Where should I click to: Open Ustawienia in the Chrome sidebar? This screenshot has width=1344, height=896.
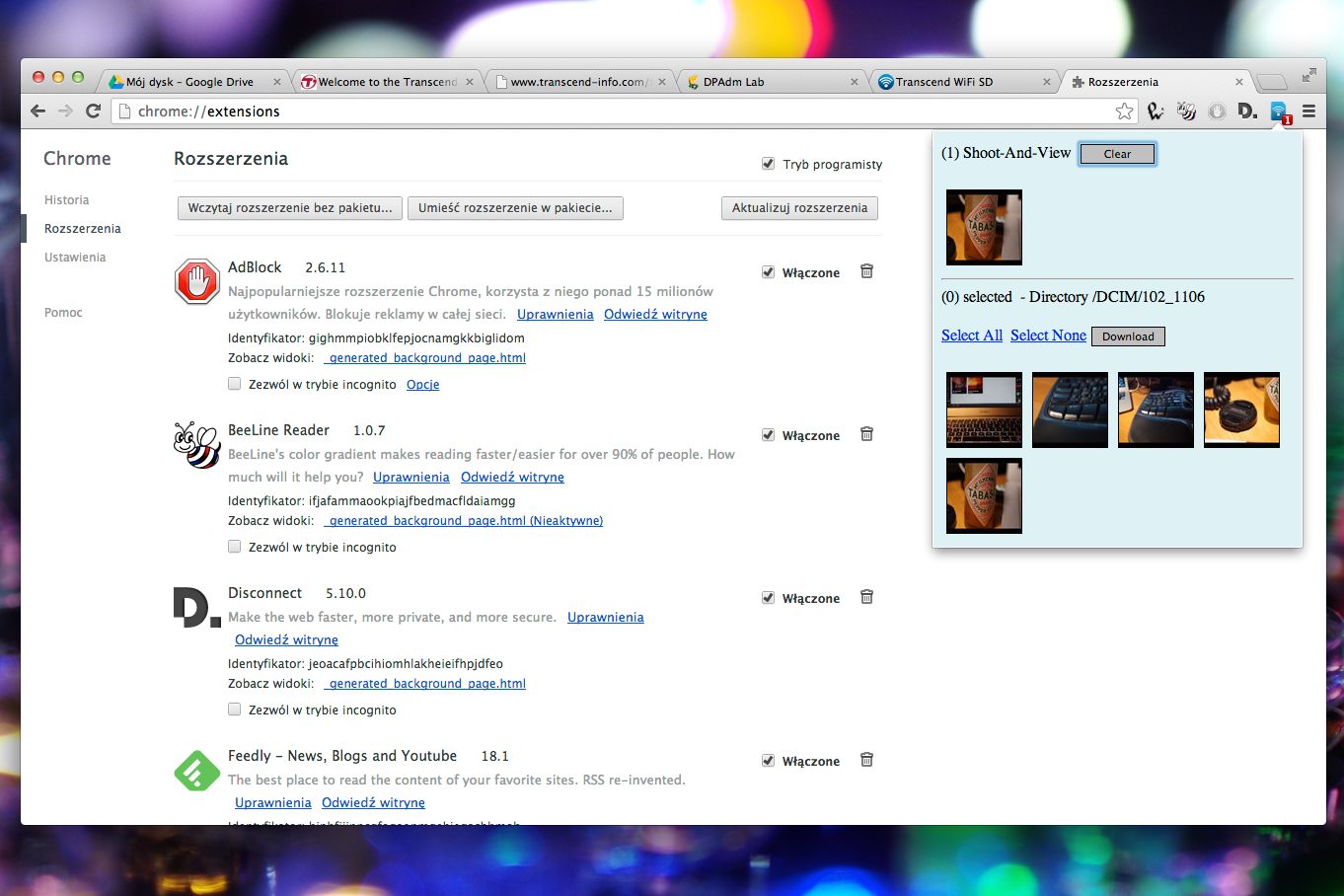click(75, 258)
